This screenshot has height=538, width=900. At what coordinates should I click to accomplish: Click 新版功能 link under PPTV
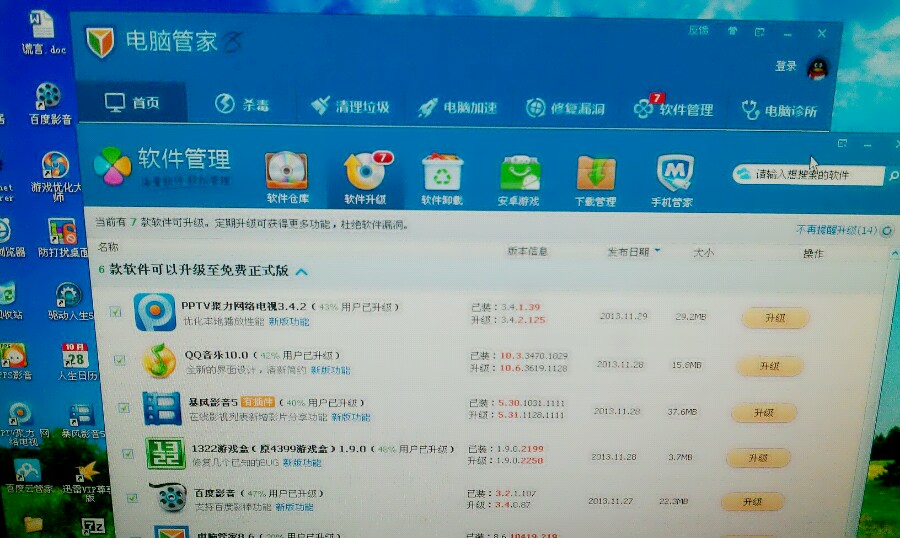[289, 322]
